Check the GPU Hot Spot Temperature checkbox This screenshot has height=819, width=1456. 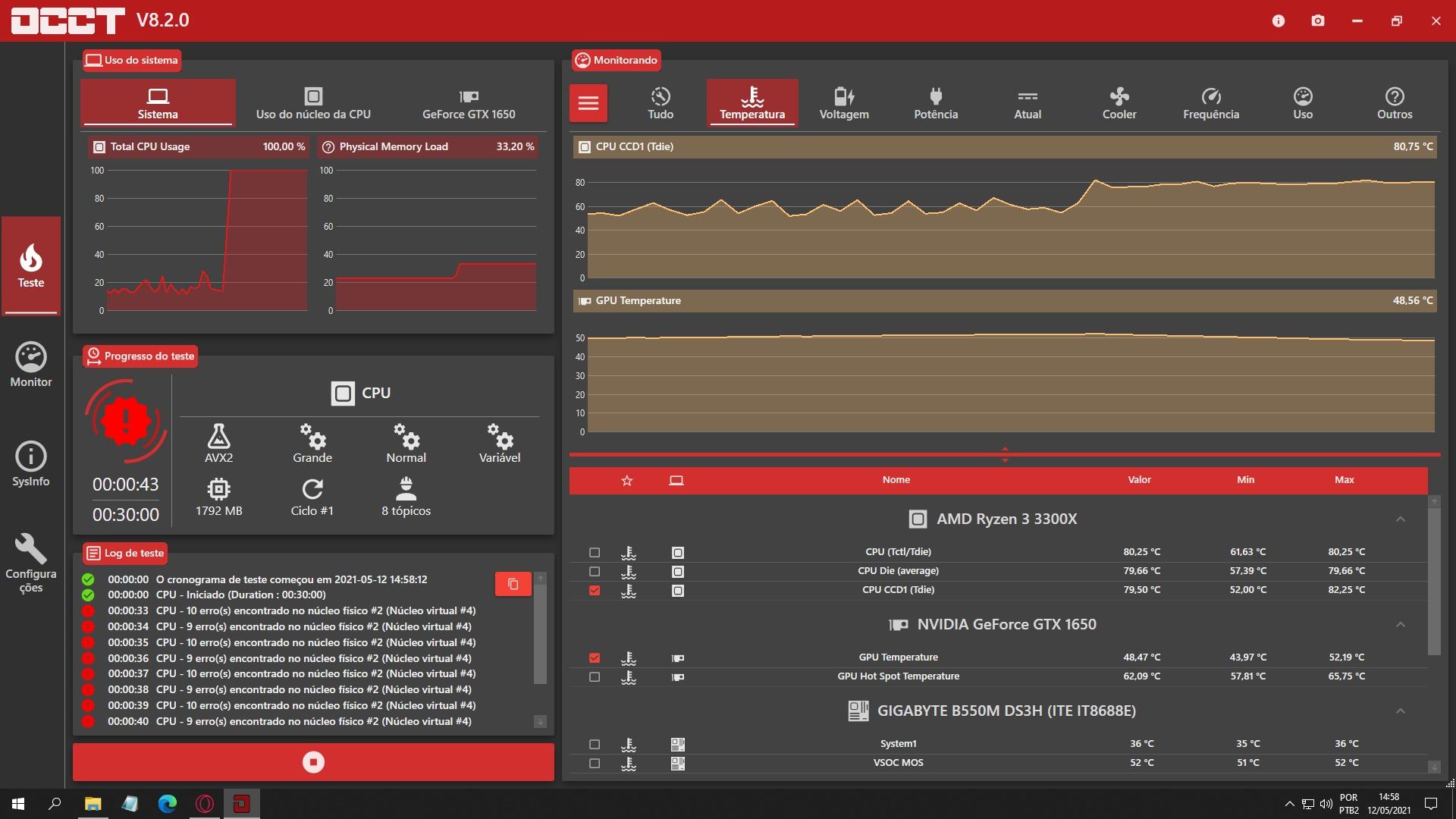point(595,677)
